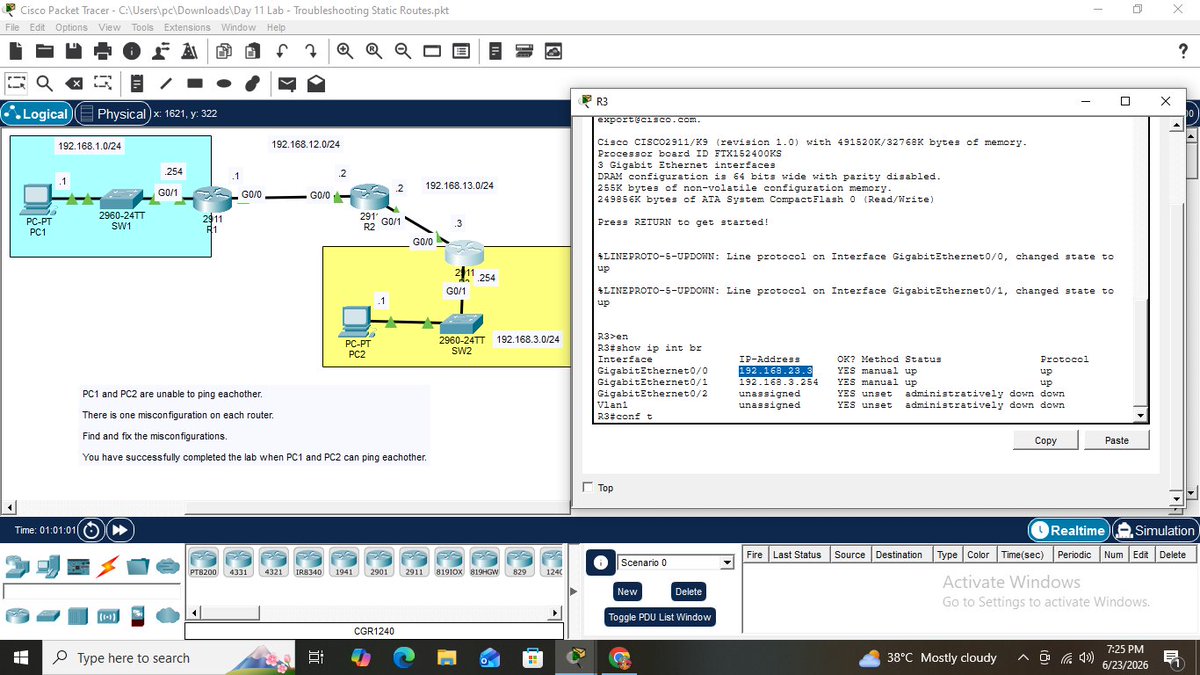This screenshot has height=675, width=1200.
Task: Choose the Draw Line tool
Action: [166, 84]
